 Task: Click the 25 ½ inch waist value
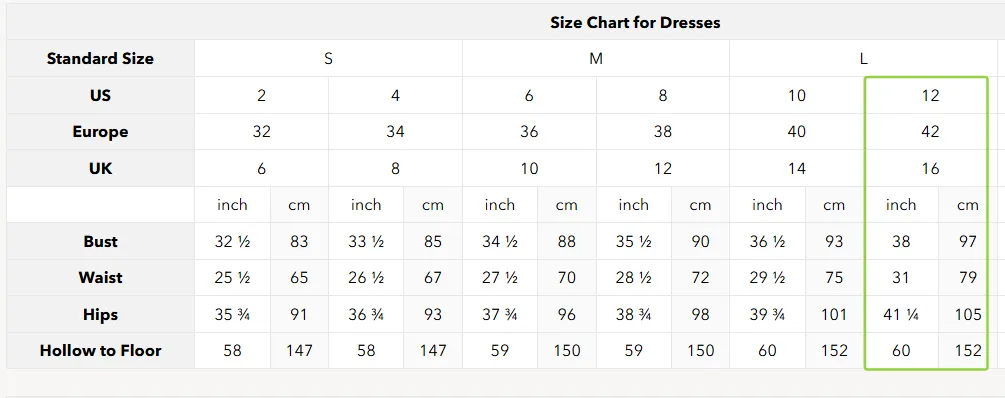pos(233,278)
